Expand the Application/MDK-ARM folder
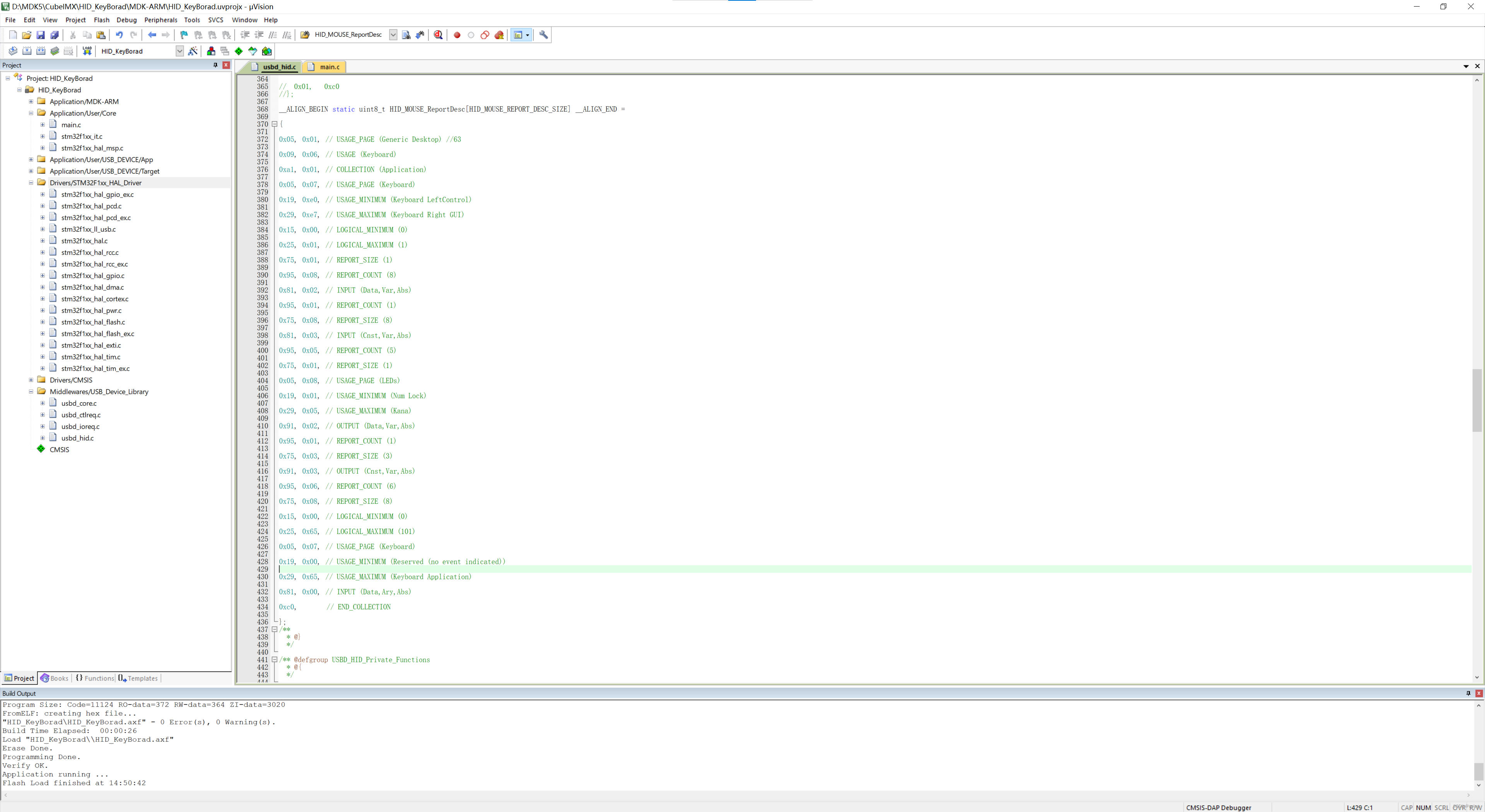Viewport: 1485px width, 812px height. pos(31,101)
